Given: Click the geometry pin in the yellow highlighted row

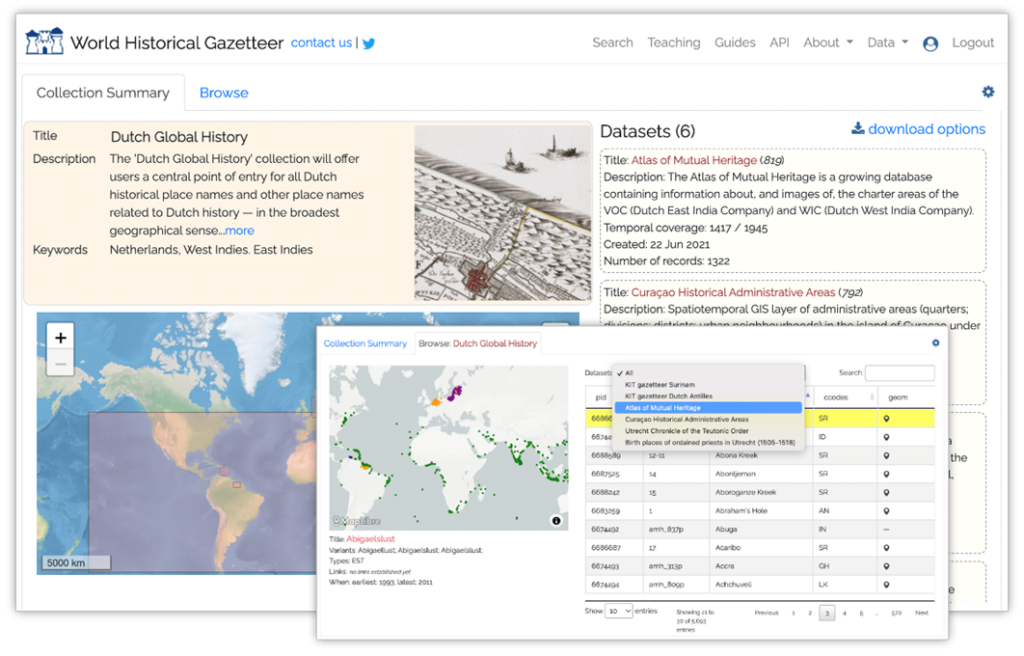Looking at the screenshot, I should point(886,419).
